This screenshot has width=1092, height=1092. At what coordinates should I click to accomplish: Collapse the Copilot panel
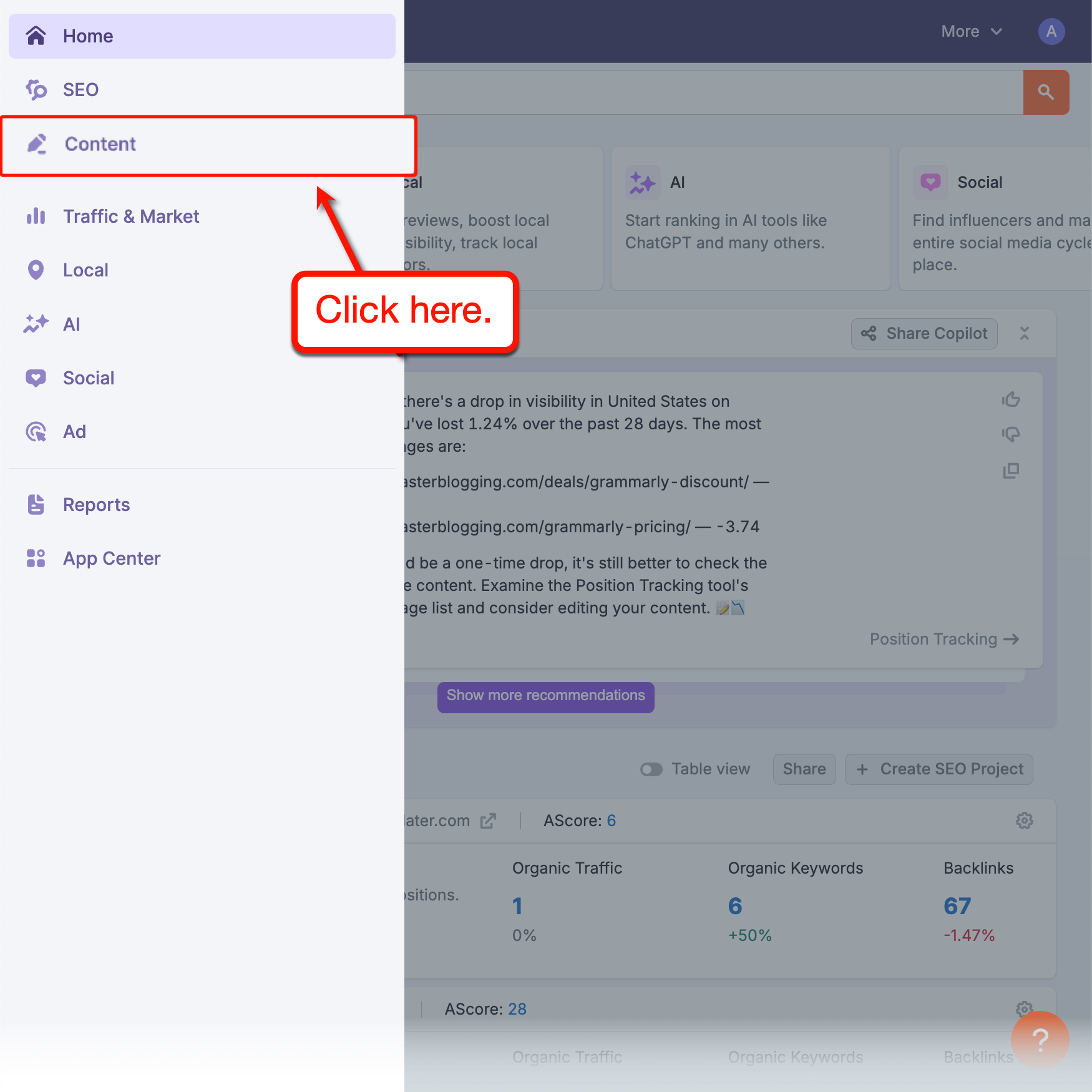(1025, 333)
